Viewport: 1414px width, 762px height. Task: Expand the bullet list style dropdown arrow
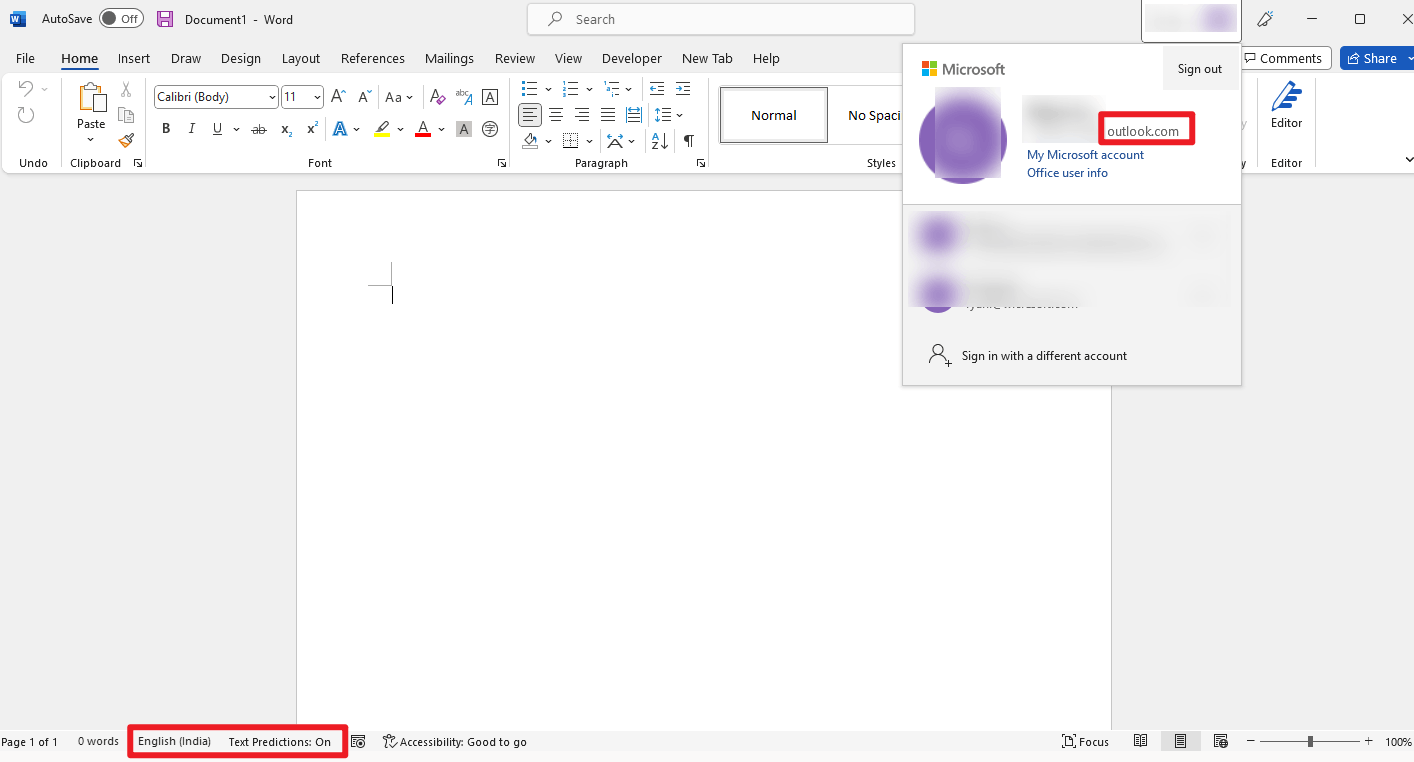(x=548, y=89)
